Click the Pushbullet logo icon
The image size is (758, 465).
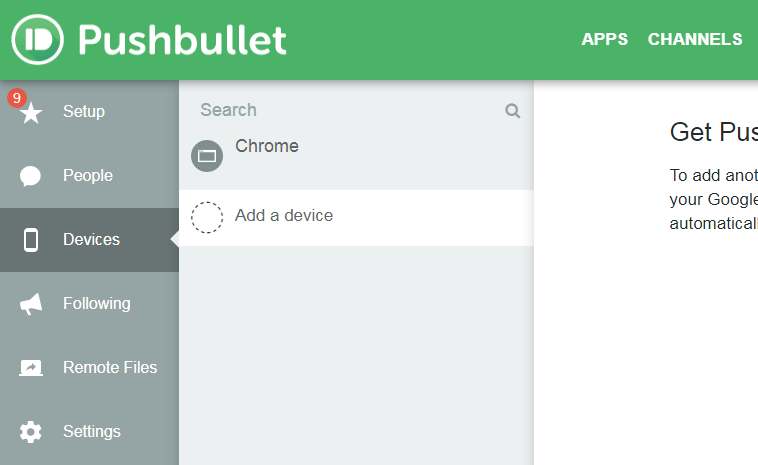tap(38, 39)
